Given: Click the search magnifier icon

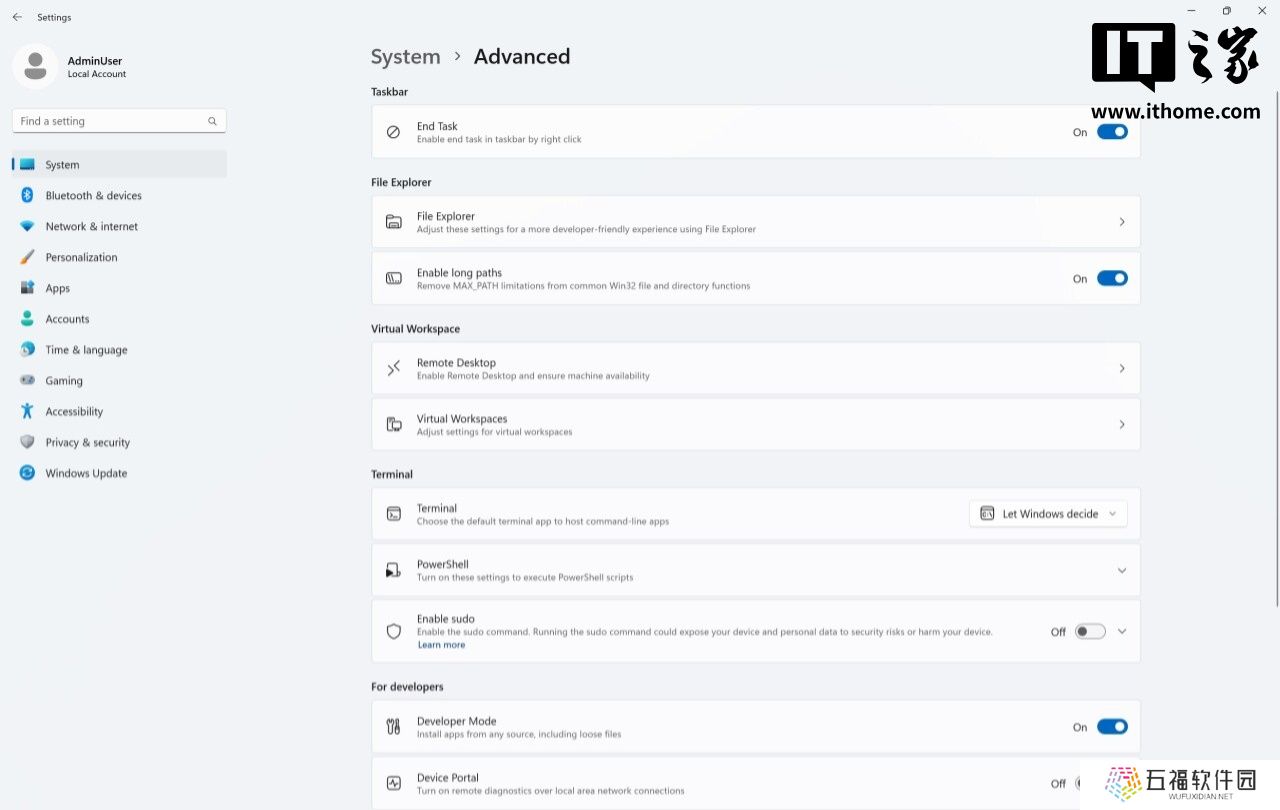Looking at the screenshot, I should point(212,121).
